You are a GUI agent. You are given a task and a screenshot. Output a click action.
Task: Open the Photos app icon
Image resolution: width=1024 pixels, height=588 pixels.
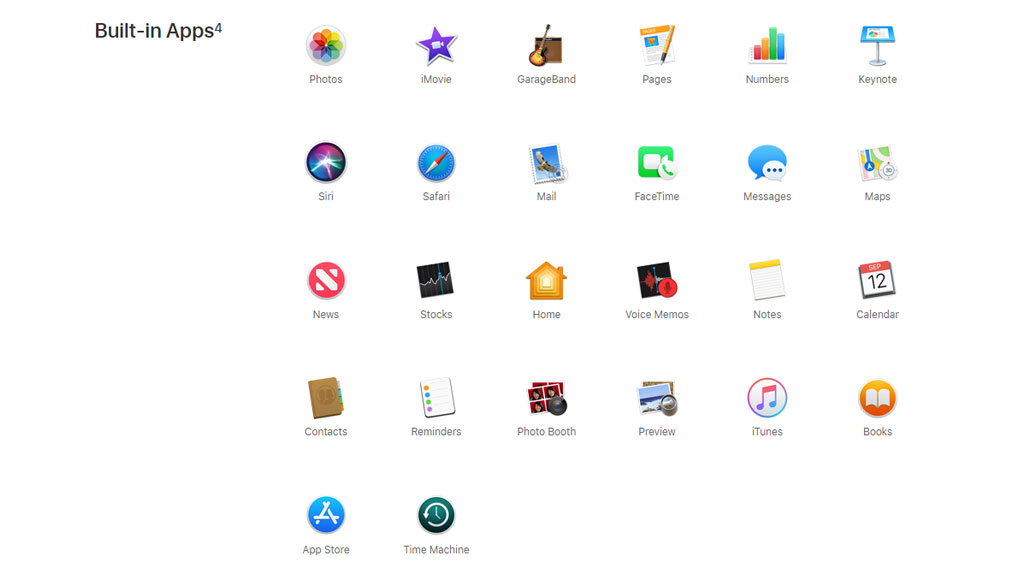pos(326,46)
